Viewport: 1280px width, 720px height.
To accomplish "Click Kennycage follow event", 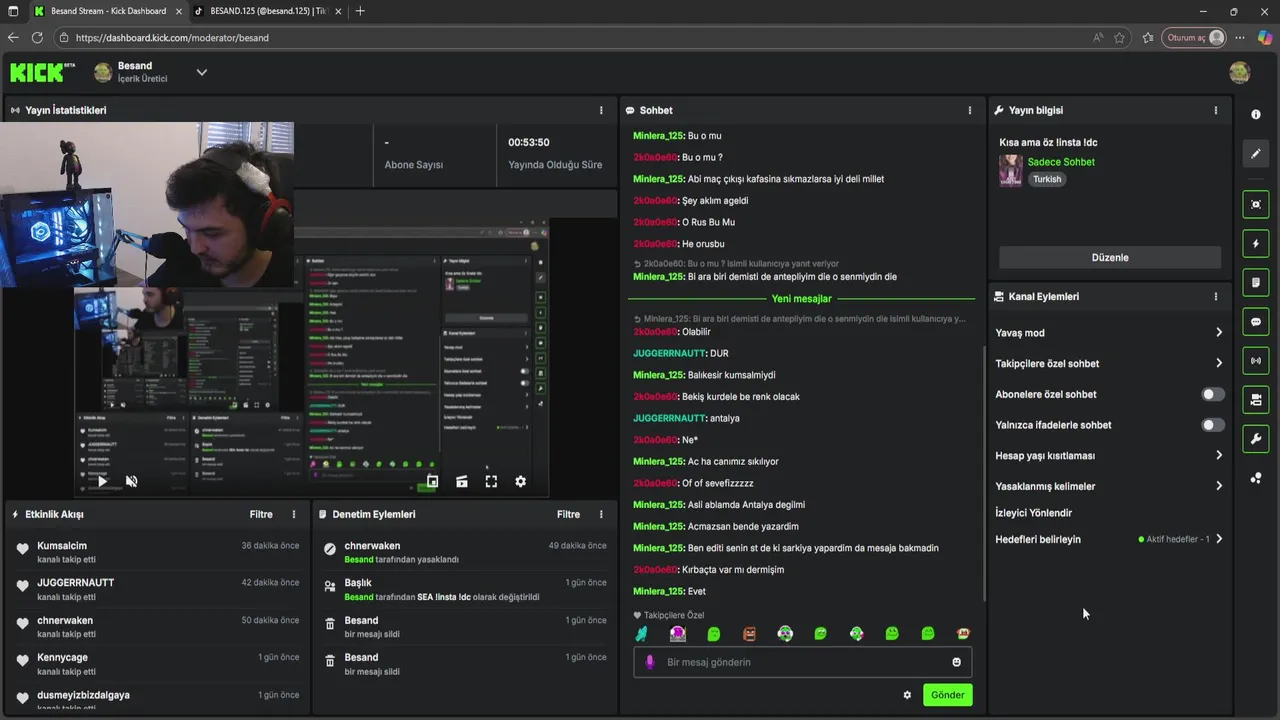I will (159, 664).
